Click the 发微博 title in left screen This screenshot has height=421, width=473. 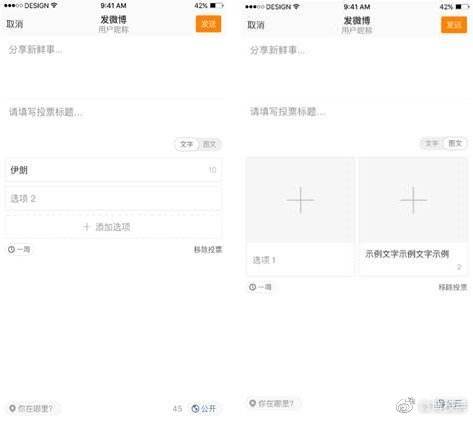pyautogui.click(x=113, y=20)
